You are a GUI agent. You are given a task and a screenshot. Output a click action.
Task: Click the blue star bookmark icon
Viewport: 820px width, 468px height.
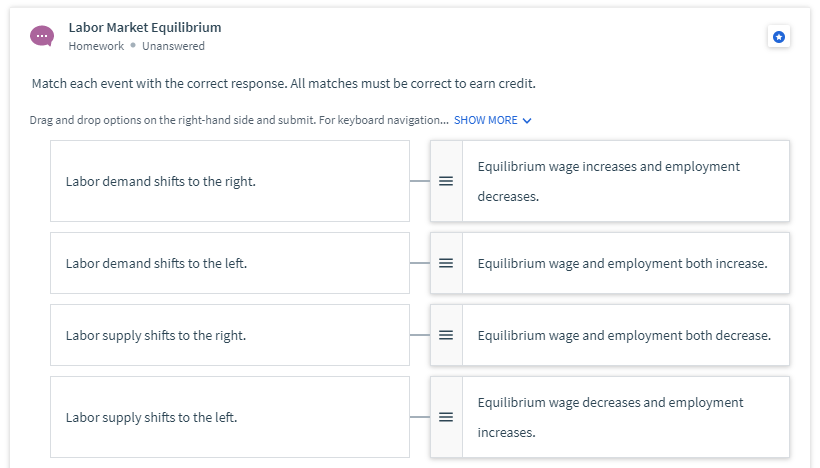[779, 37]
